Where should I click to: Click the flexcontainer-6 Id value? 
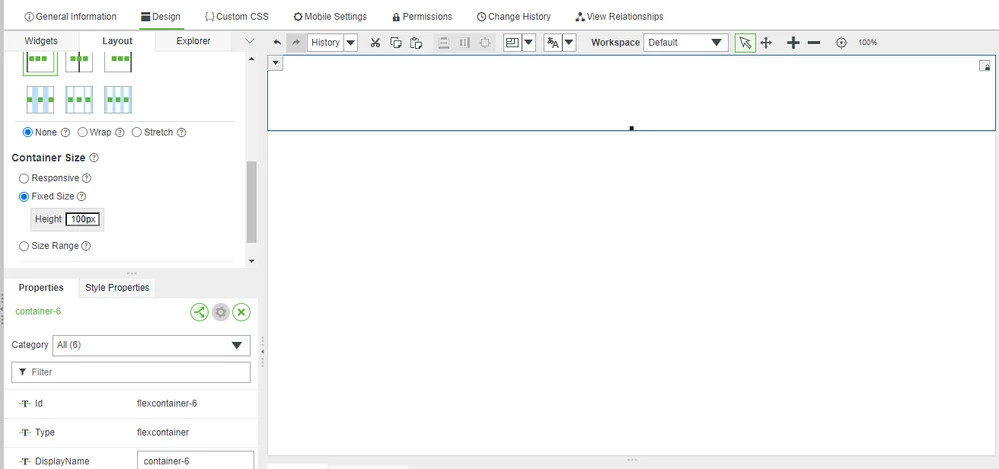(167, 403)
